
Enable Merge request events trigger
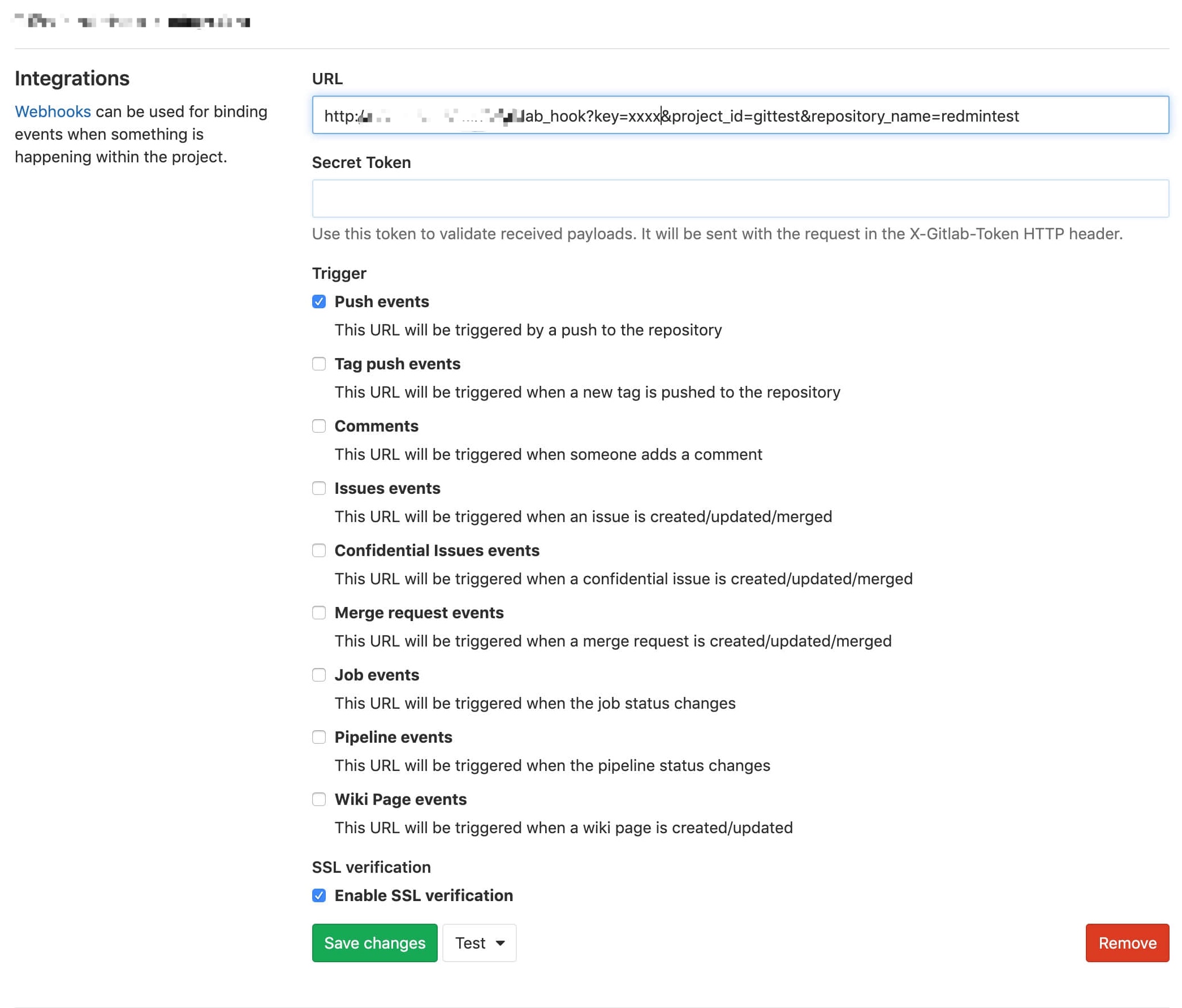319,612
